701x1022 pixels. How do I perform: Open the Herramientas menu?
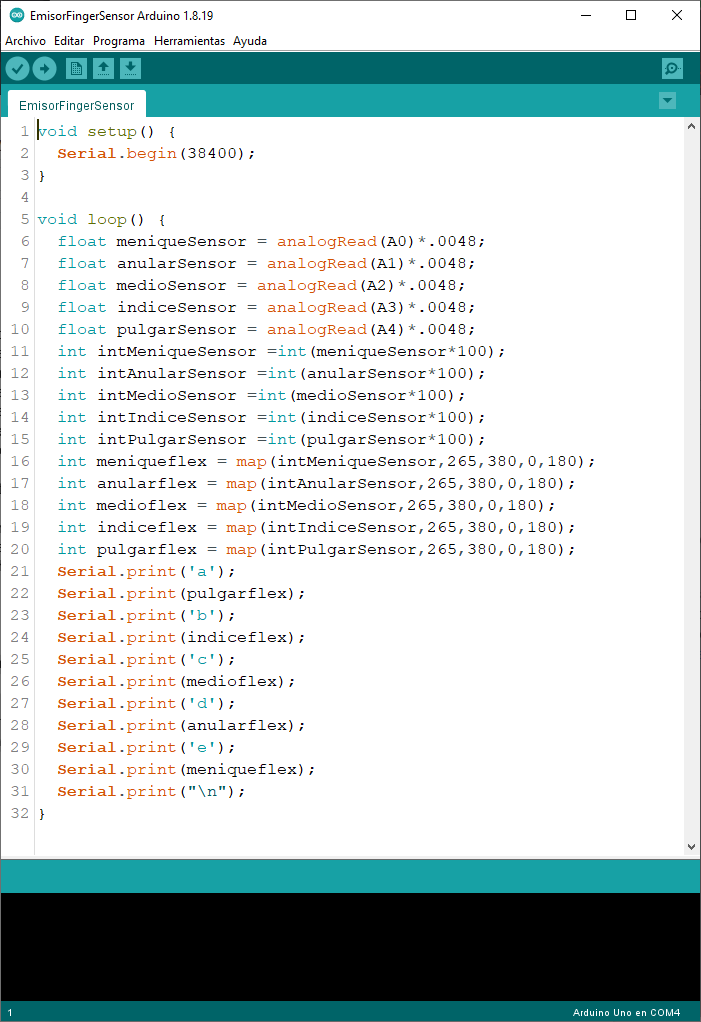pos(190,40)
